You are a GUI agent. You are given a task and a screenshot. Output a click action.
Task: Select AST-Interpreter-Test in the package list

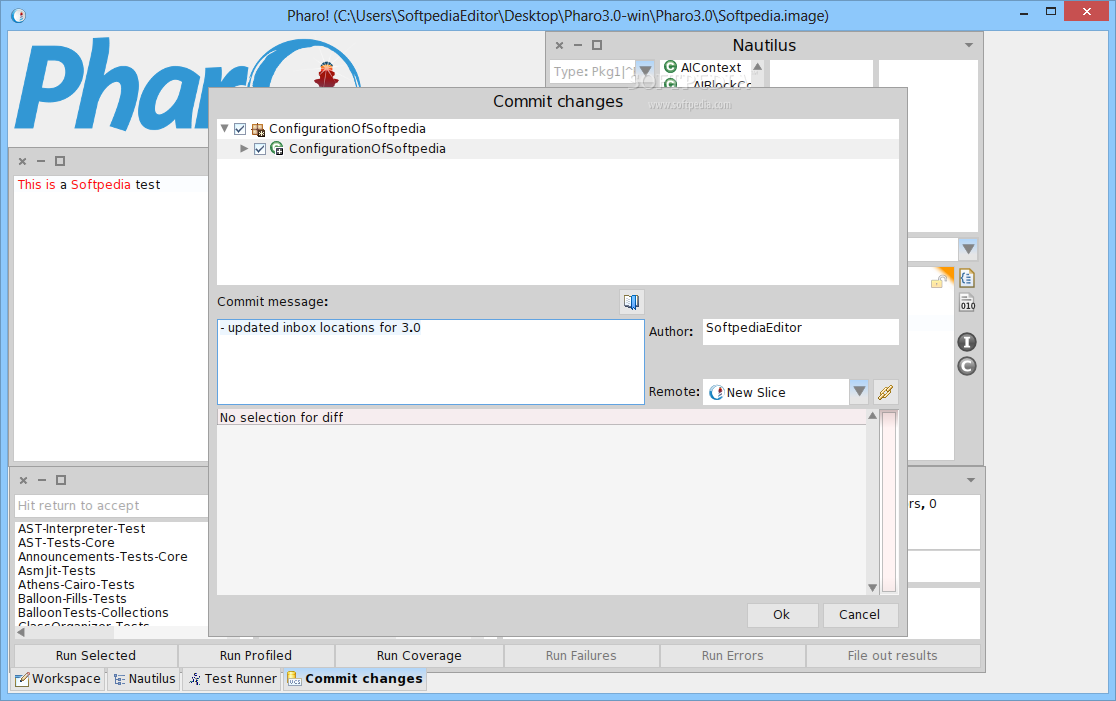(x=81, y=529)
